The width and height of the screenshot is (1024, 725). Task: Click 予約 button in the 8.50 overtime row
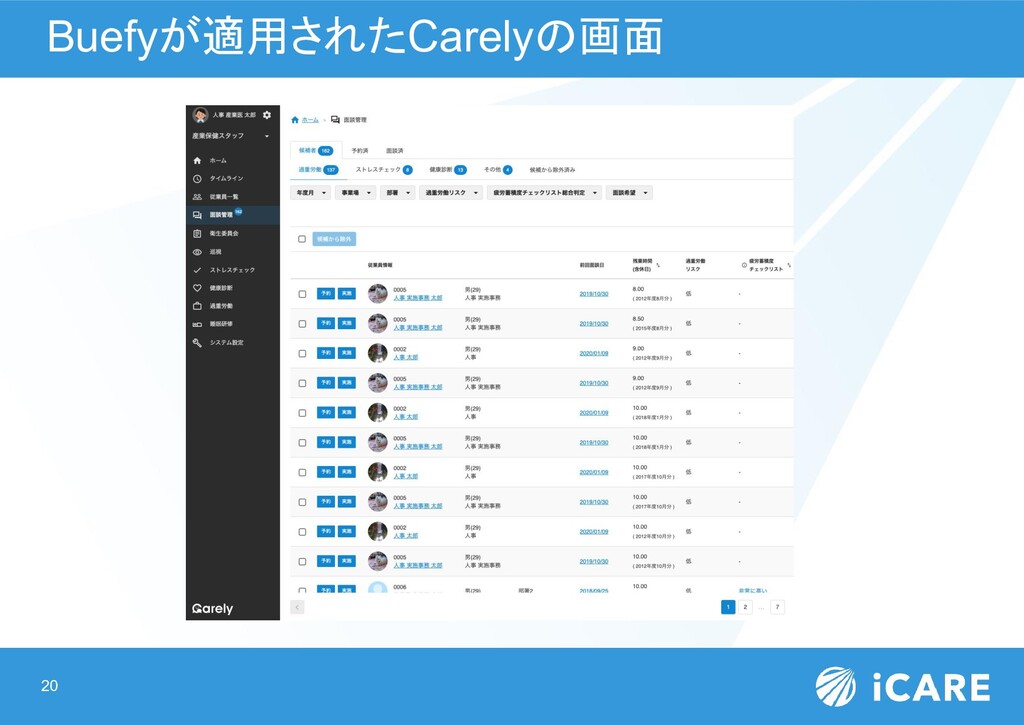click(326, 323)
